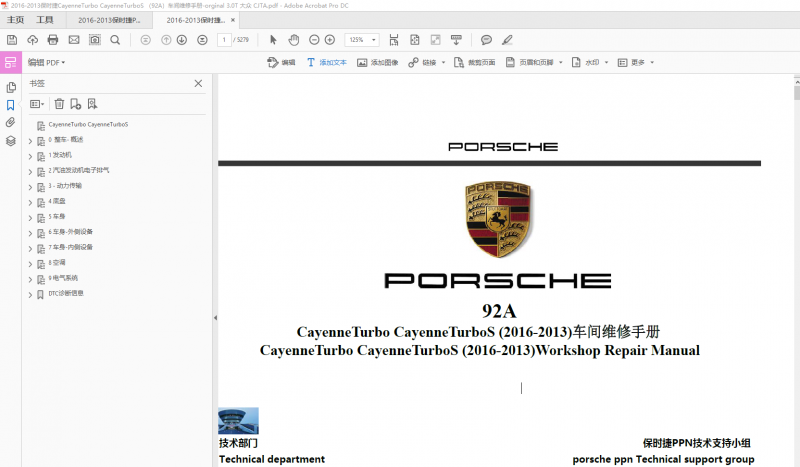This screenshot has width=800, height=467.
Task: Open the attachments paperclip sidebar icon
Action: click(x=11, y=122)
